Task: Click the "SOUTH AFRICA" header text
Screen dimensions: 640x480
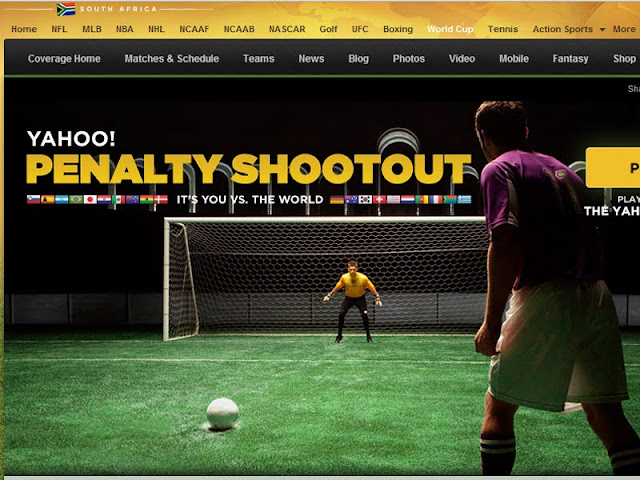Action: [x=118, y=9]
